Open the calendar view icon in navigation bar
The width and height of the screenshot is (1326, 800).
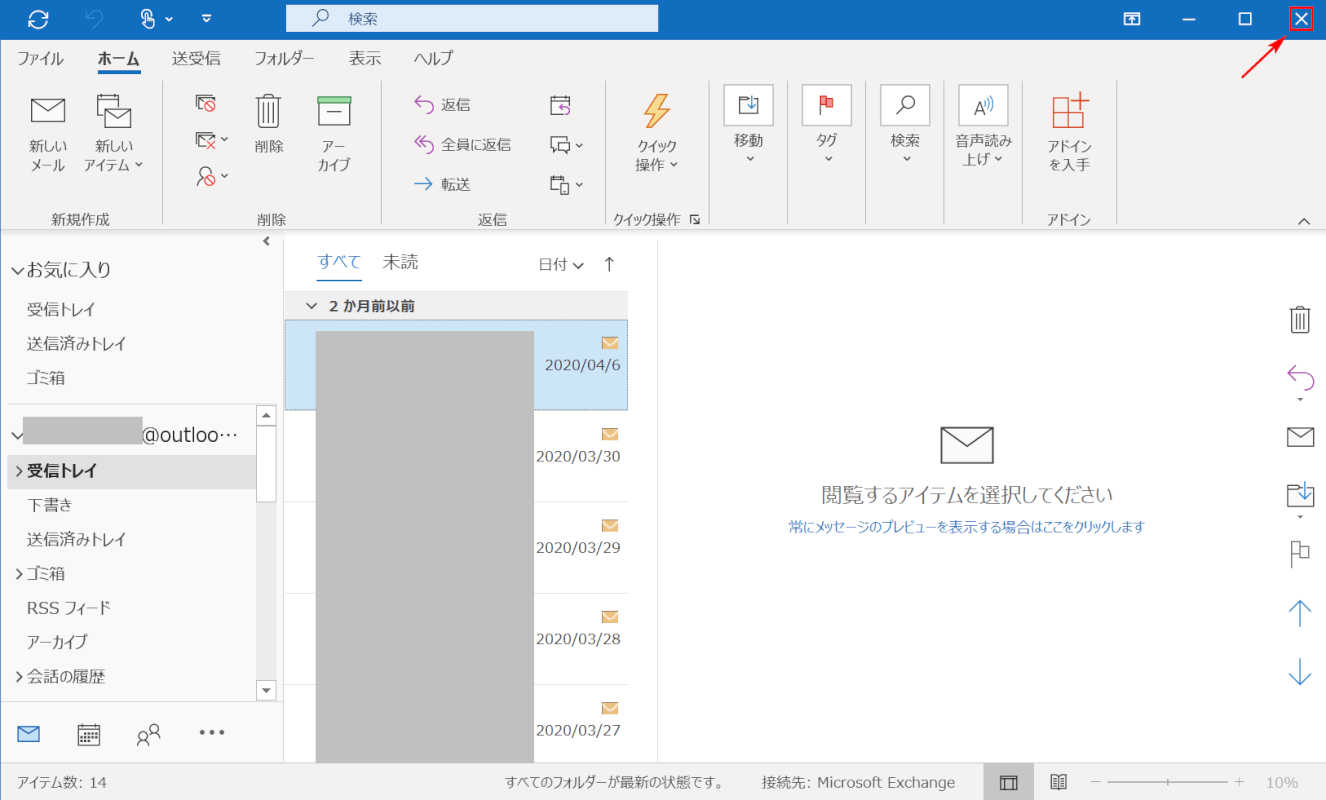pos(89,734)
